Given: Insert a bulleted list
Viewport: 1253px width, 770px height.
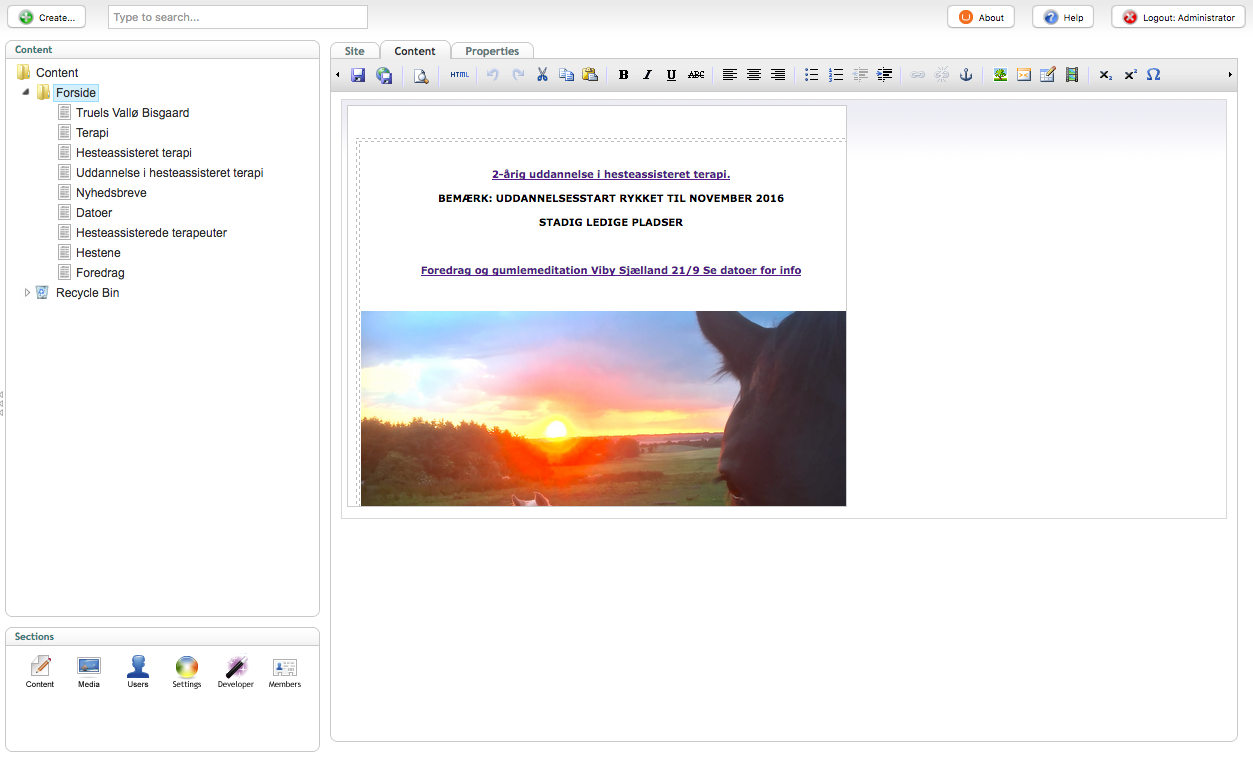Looking at the screenshot, I should pos(811,75).
